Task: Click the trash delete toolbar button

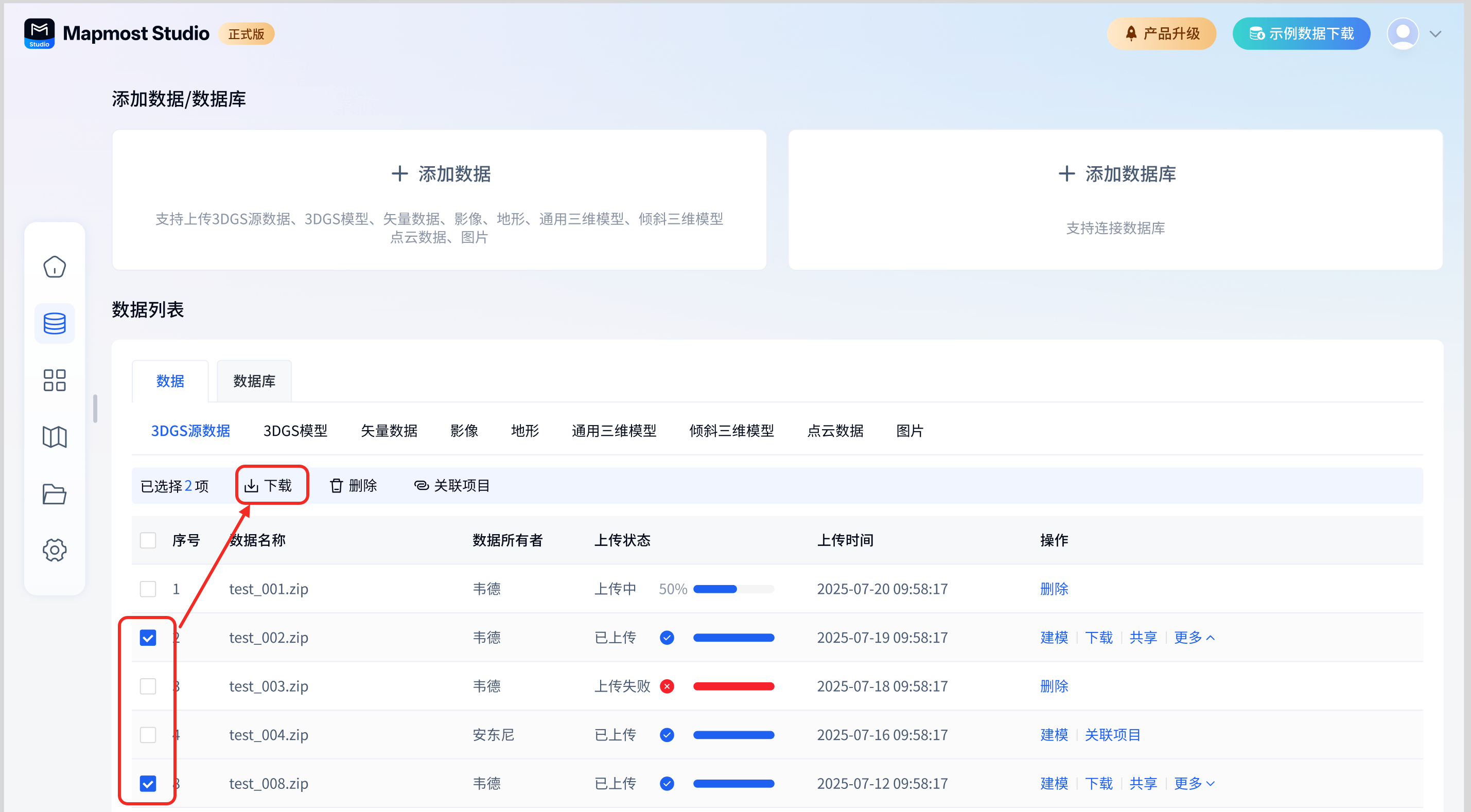Action: tap(354, 485)
